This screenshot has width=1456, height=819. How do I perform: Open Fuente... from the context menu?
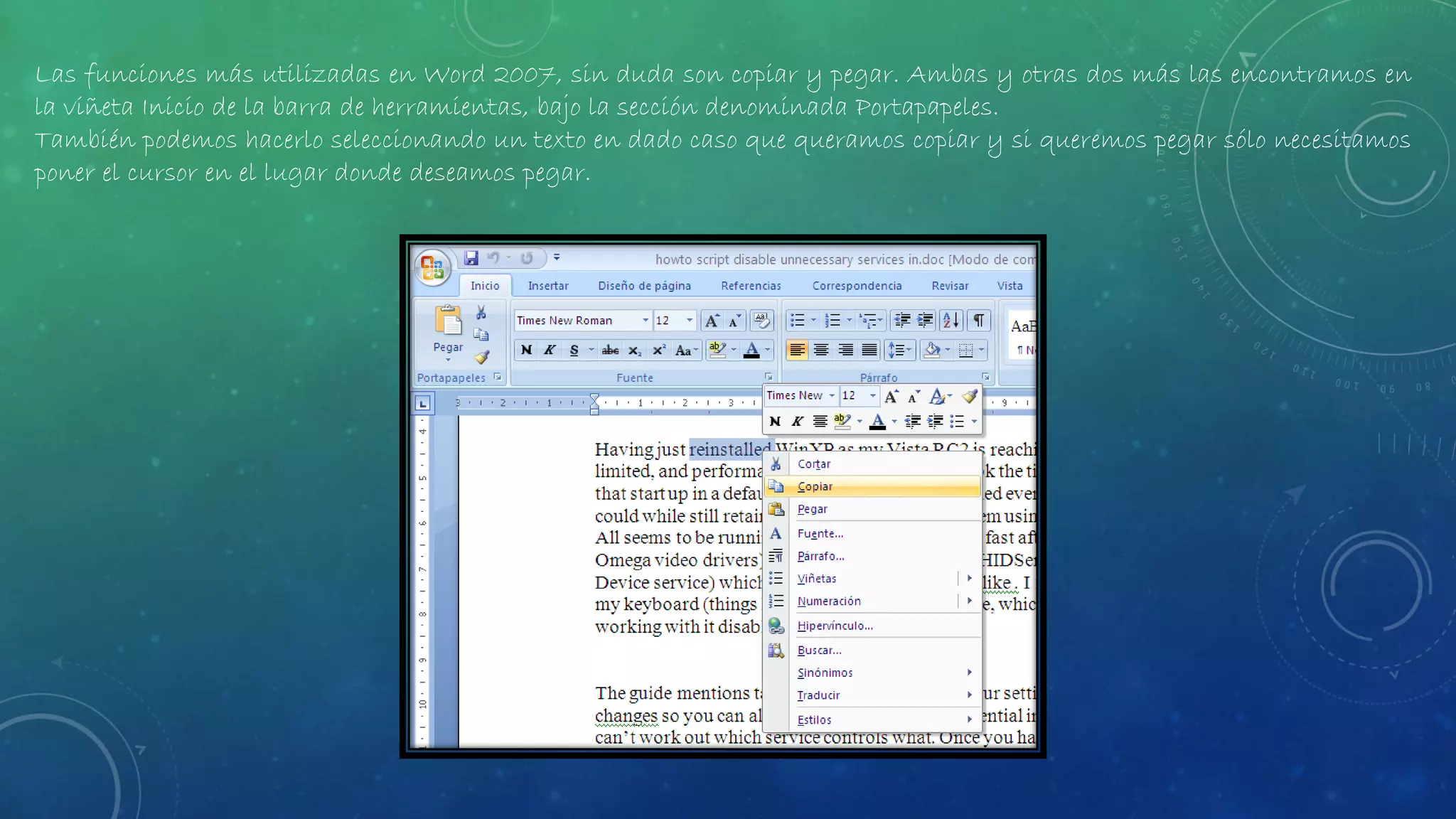tap(873, 534)
